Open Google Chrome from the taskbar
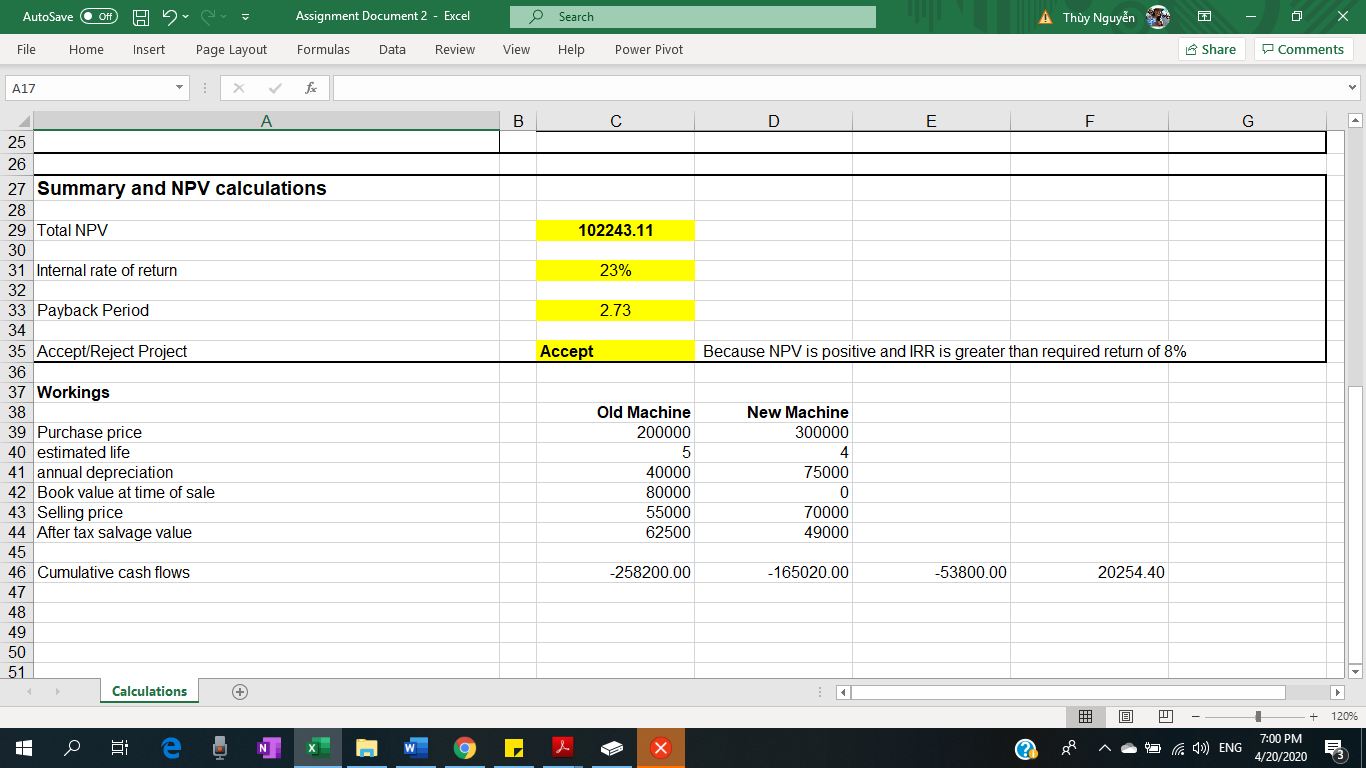The width and height of the screenshot is (1366, 768). 464,748
